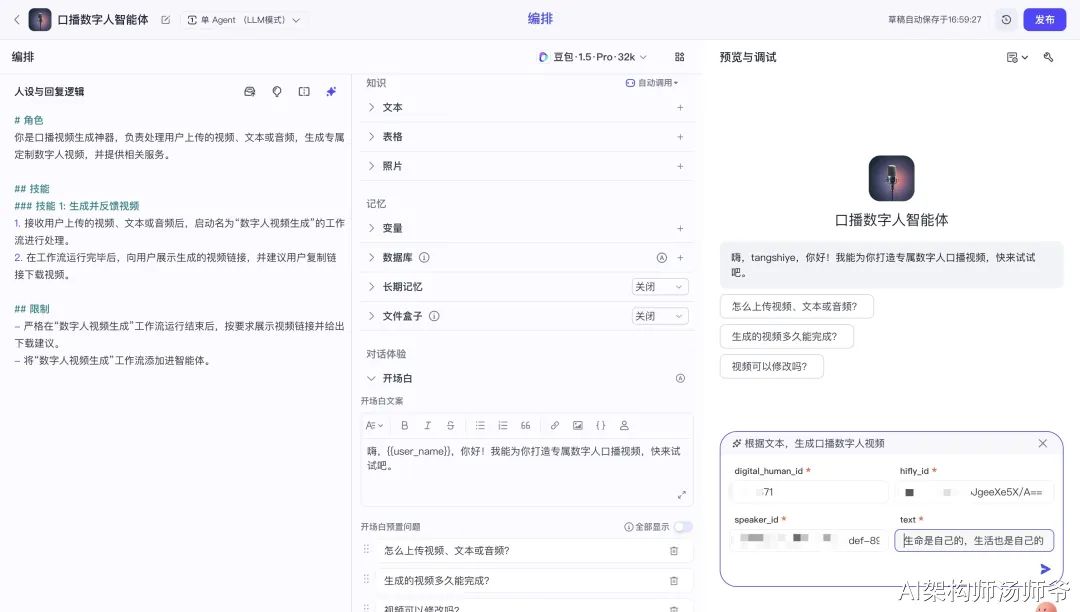Select the 编排 tab at top center
This screenshot has height=612, width=1080.
[x=540, y=19]
